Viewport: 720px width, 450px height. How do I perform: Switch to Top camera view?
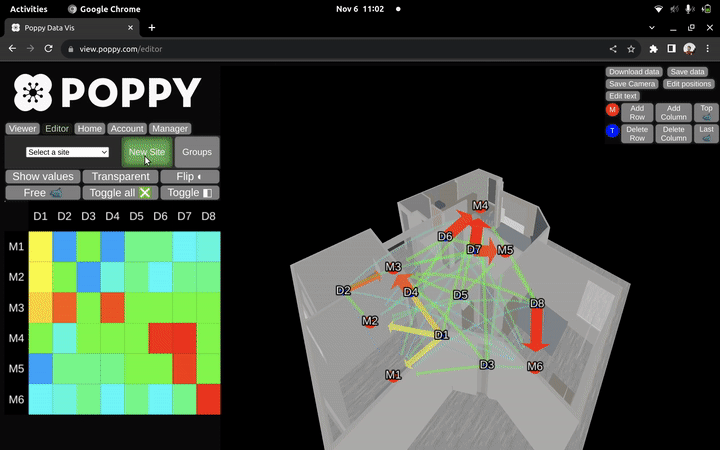click(706, 112)
